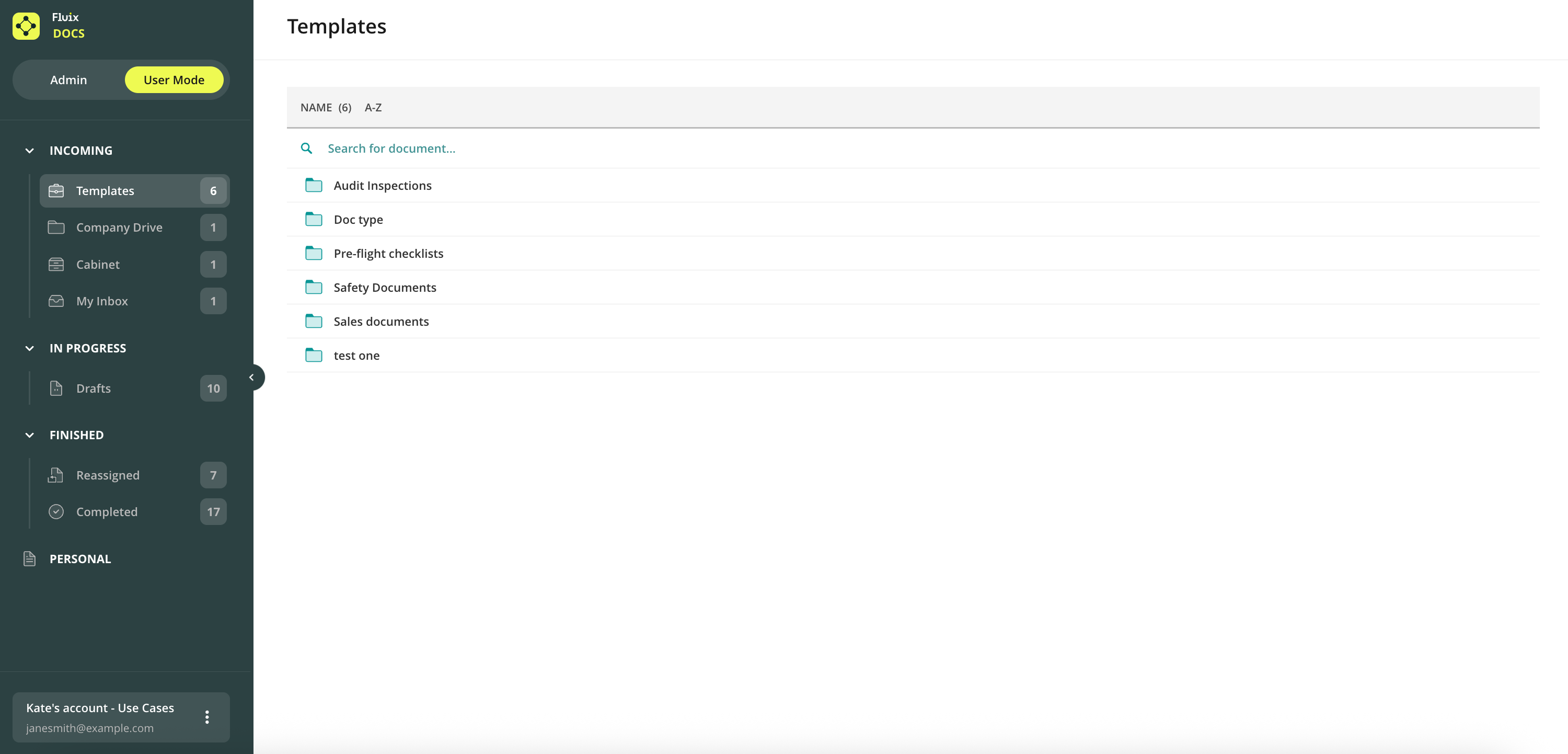This screenshot has height=754, width=1568.
Task: Collapse the FINISHED section chevron
Action: coord(29,435)
